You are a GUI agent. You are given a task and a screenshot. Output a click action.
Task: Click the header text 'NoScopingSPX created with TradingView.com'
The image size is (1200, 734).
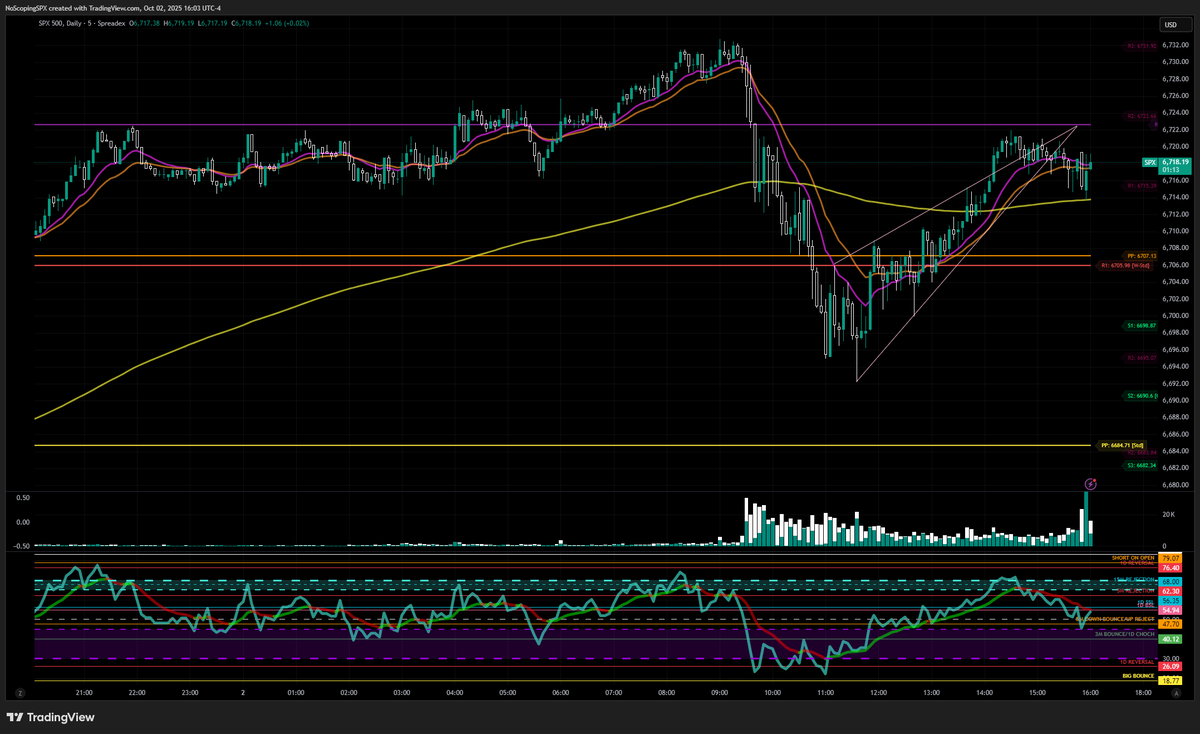(x=75, y=7)
